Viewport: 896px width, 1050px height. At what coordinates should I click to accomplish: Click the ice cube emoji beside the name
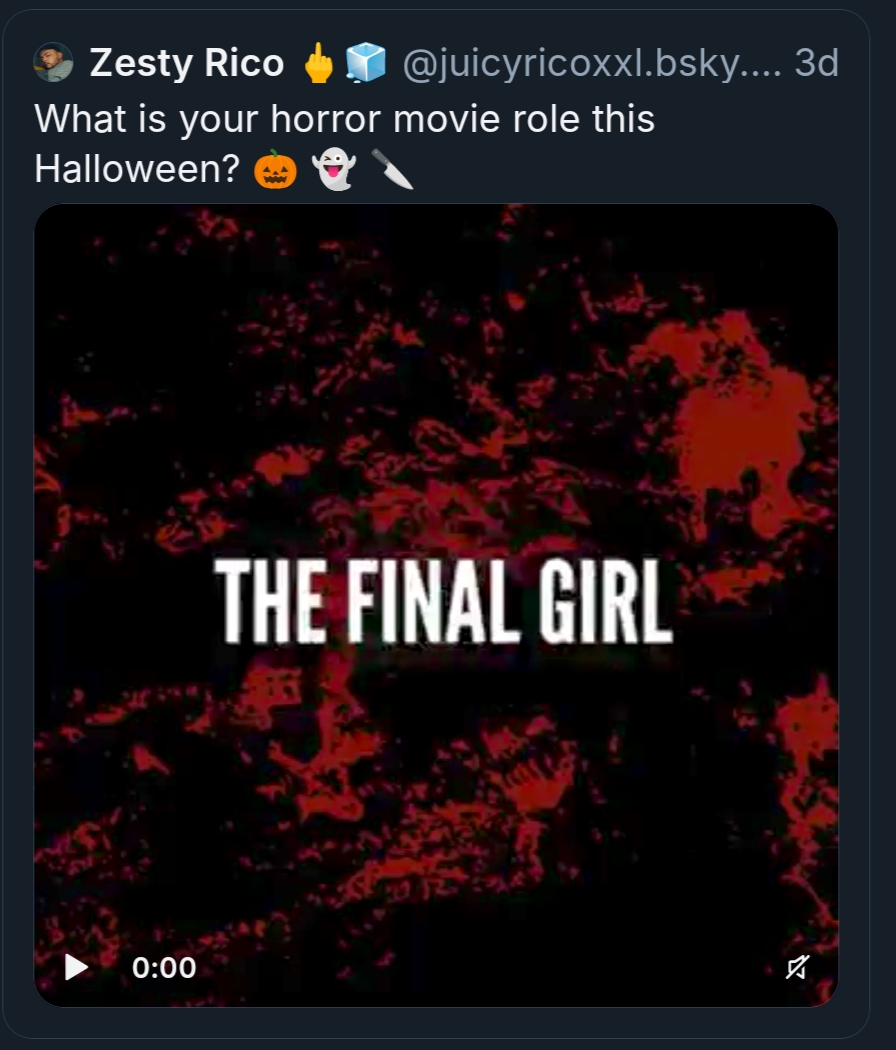point(365,64)
